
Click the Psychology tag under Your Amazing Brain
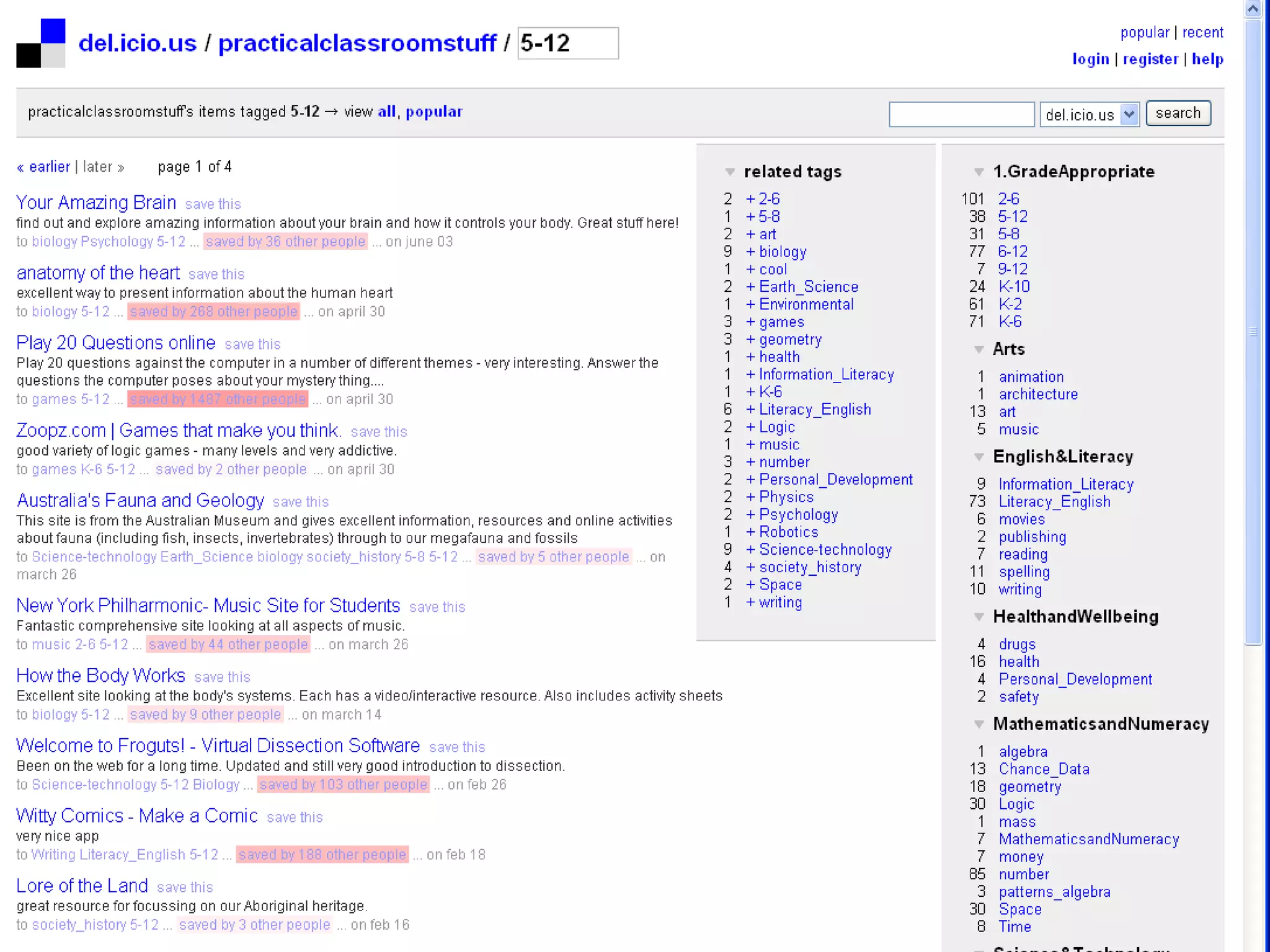pos(117,242)
